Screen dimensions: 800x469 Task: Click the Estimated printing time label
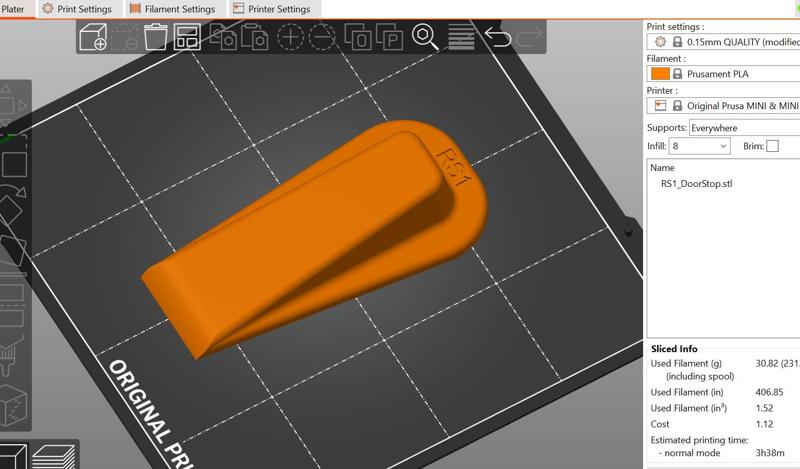(x=699, y=440)
